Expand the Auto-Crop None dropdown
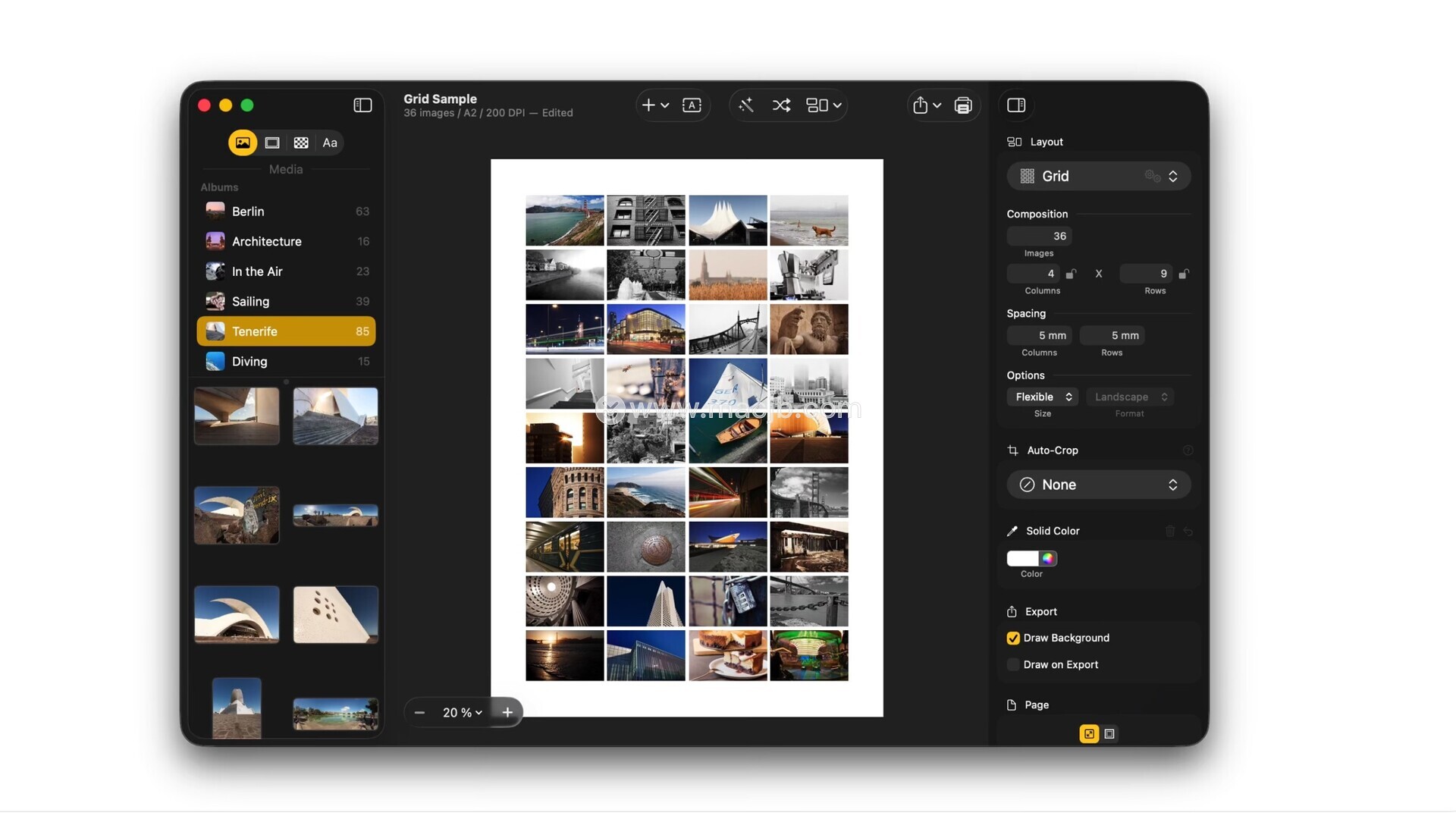The image size is (1456, 819). point(1098,485)
